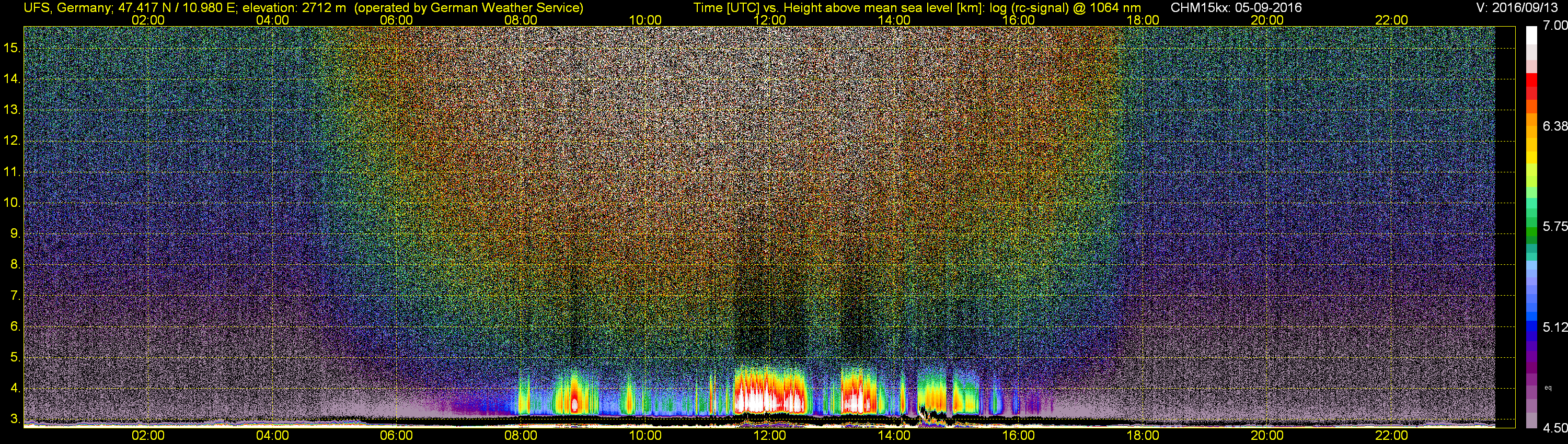Click the "7.00" color scale maximum value
The width and height of the screenshot is (1568, 444).
coord(1554,26)
